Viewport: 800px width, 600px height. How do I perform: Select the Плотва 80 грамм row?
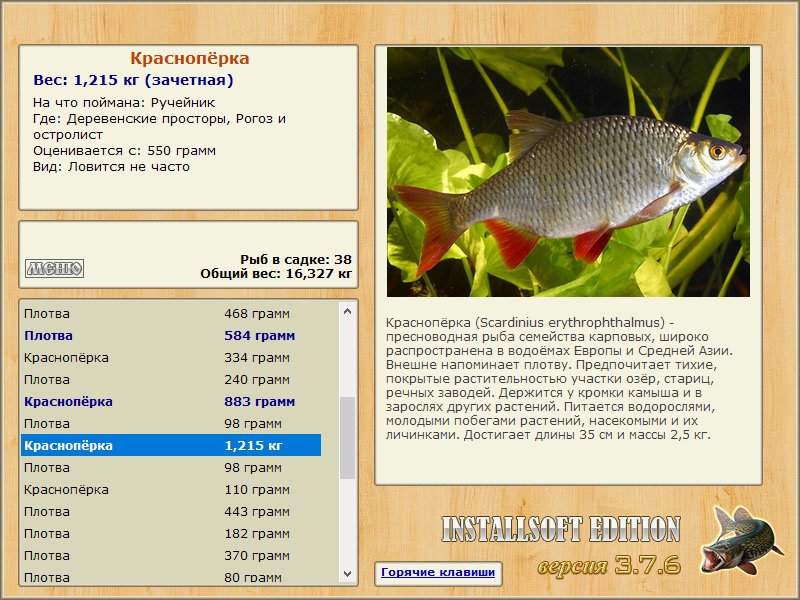171,577
